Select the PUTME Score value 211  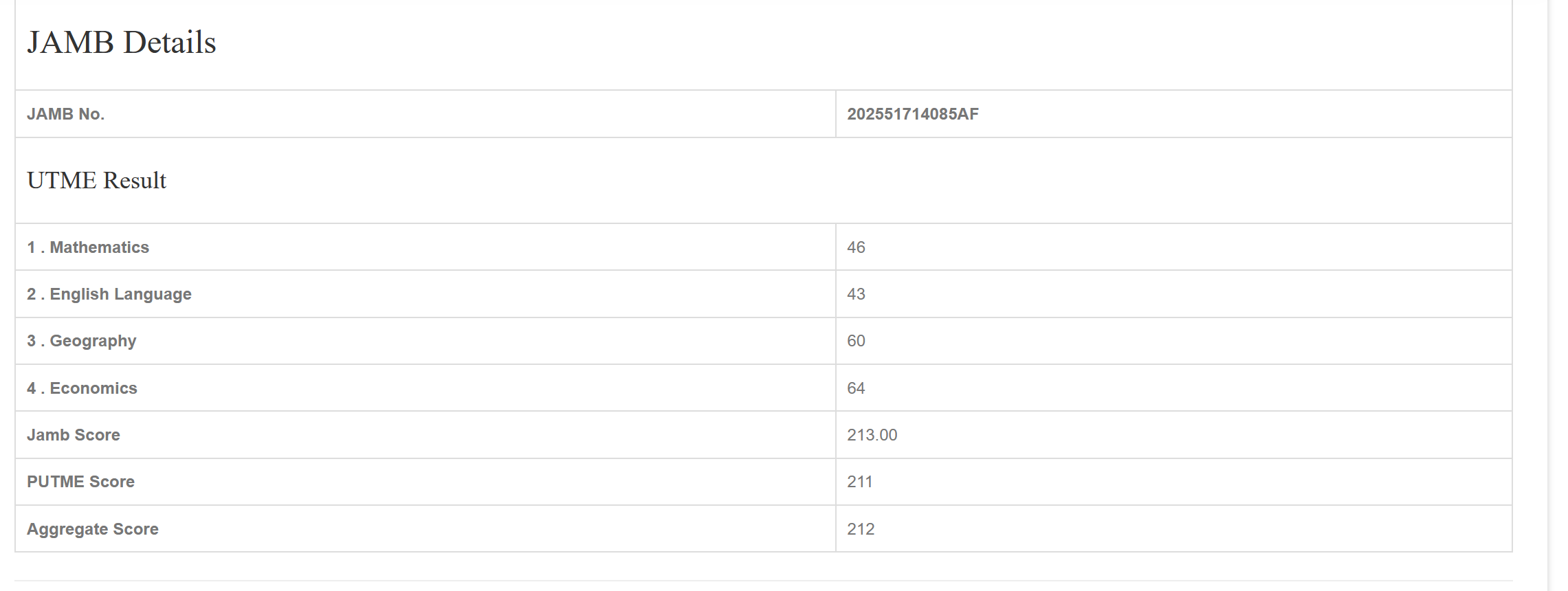click(x=859, y=482)
